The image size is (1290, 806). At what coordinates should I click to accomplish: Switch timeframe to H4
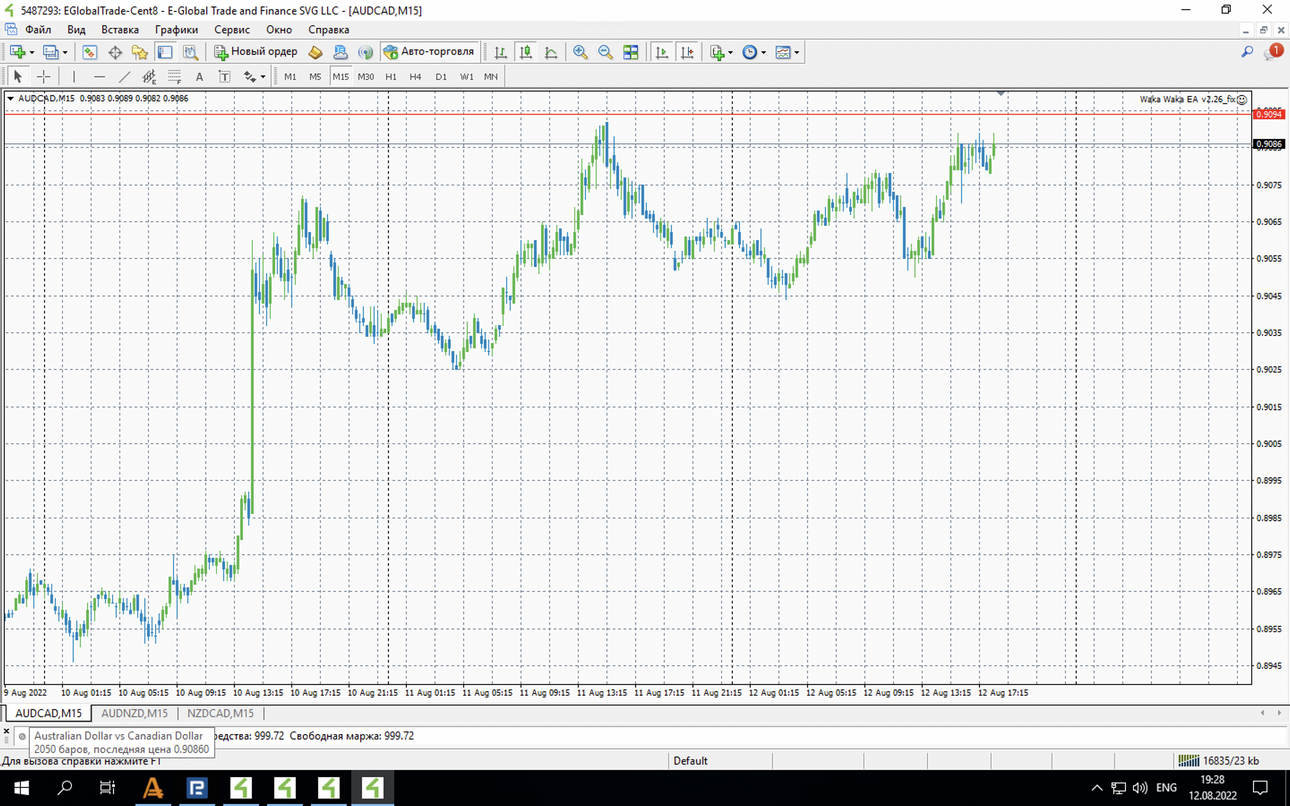tap(416, 76)
